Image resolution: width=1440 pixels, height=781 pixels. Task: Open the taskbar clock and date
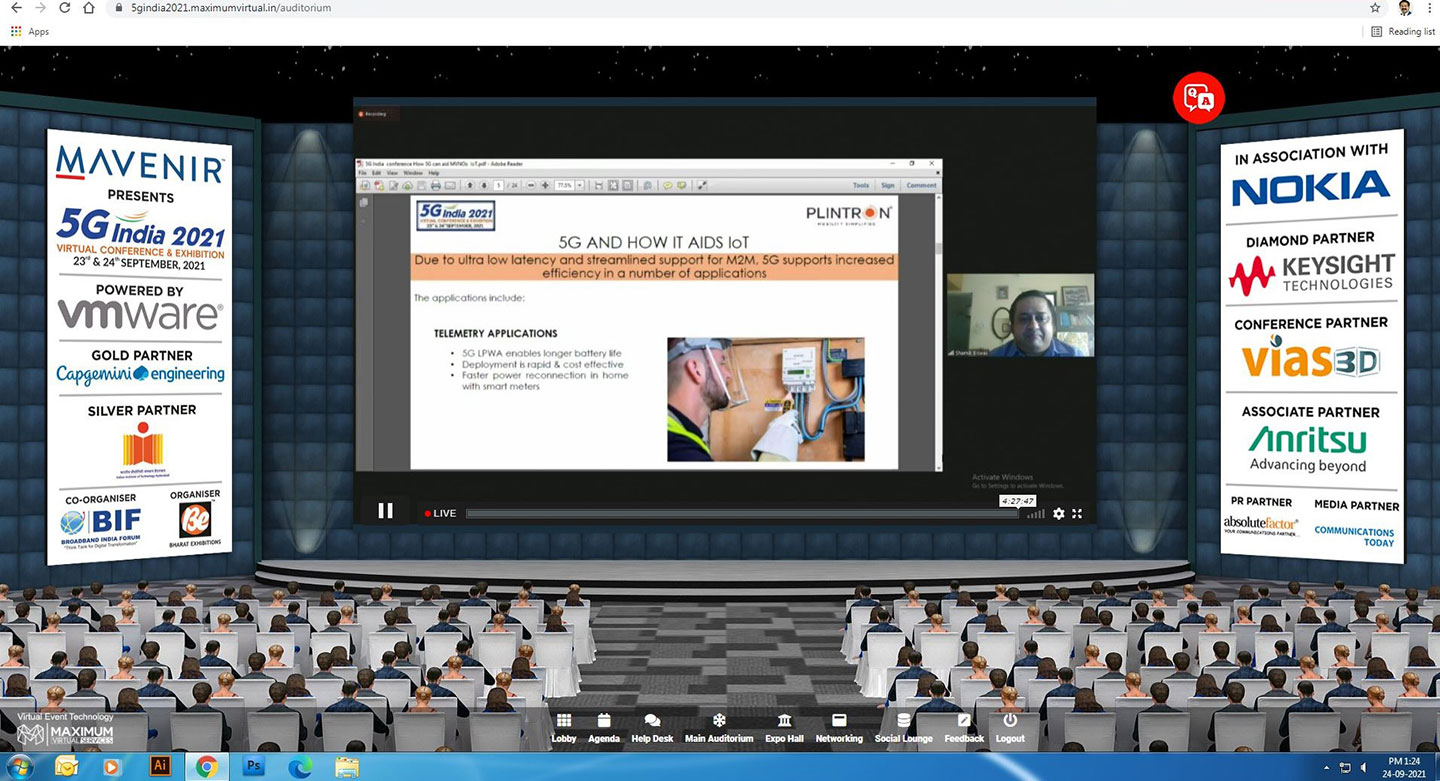point(1406,767)
